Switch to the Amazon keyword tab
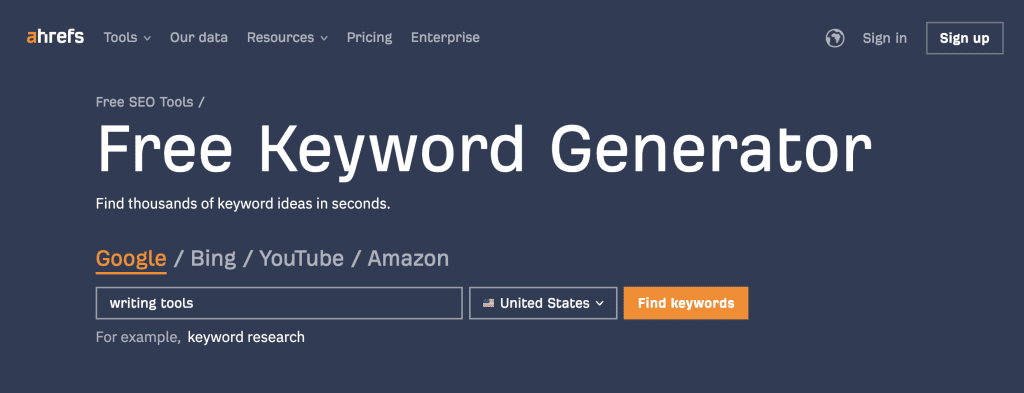 [x=408, y=259]
